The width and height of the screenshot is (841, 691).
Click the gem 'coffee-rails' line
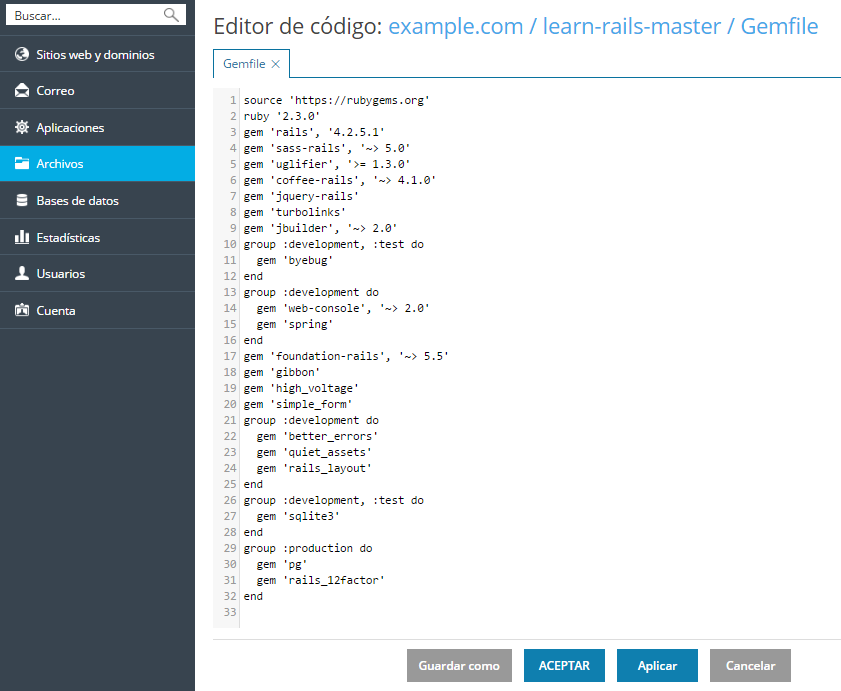pos(340,180)
